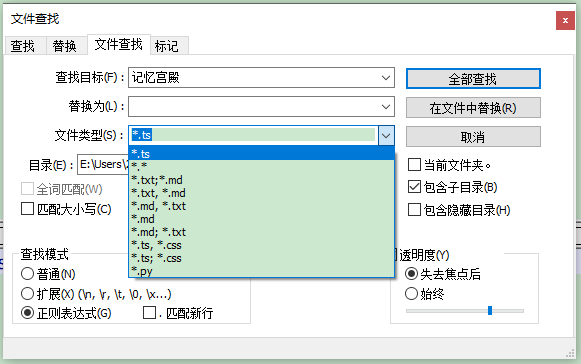This screenshot has height=364, width=581.
Task: Select the 扩展 search mode
Action: pyautogui.click(x=27, y=294)
